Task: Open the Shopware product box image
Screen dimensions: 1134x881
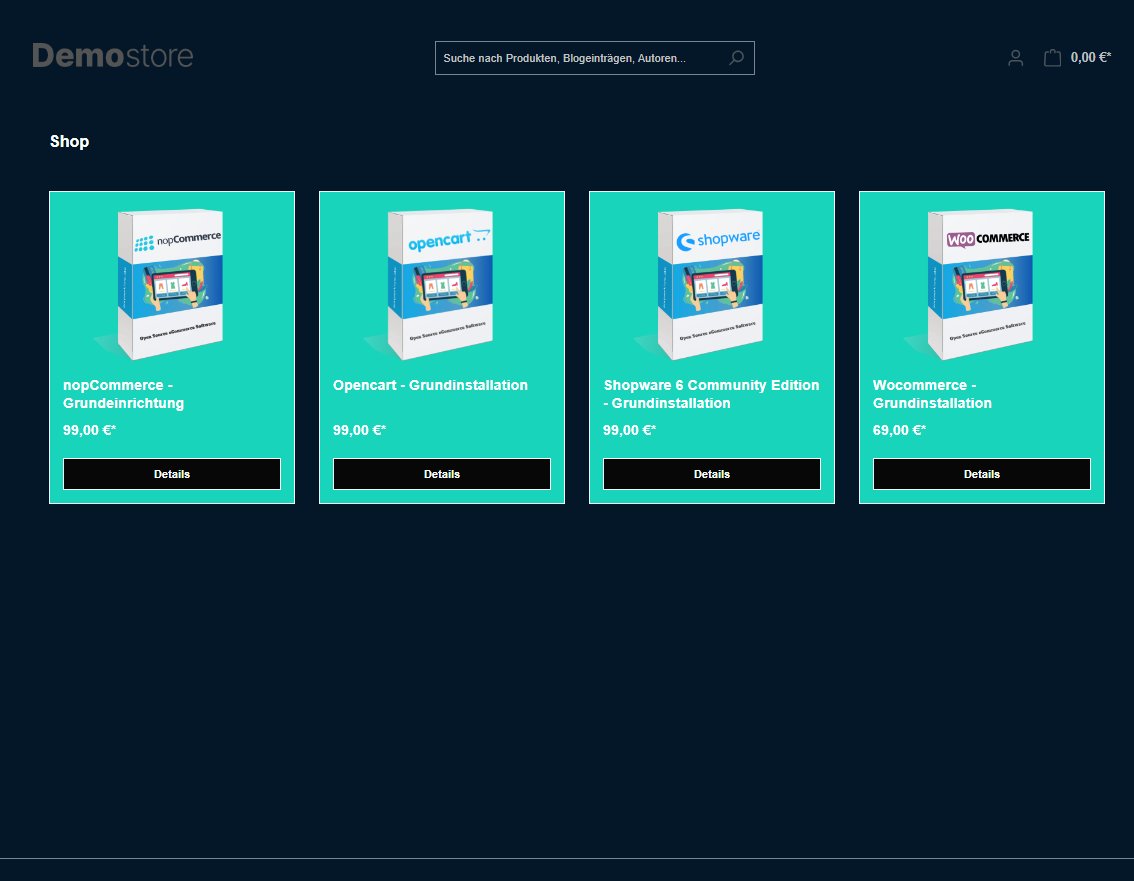Action: point(712,284)
